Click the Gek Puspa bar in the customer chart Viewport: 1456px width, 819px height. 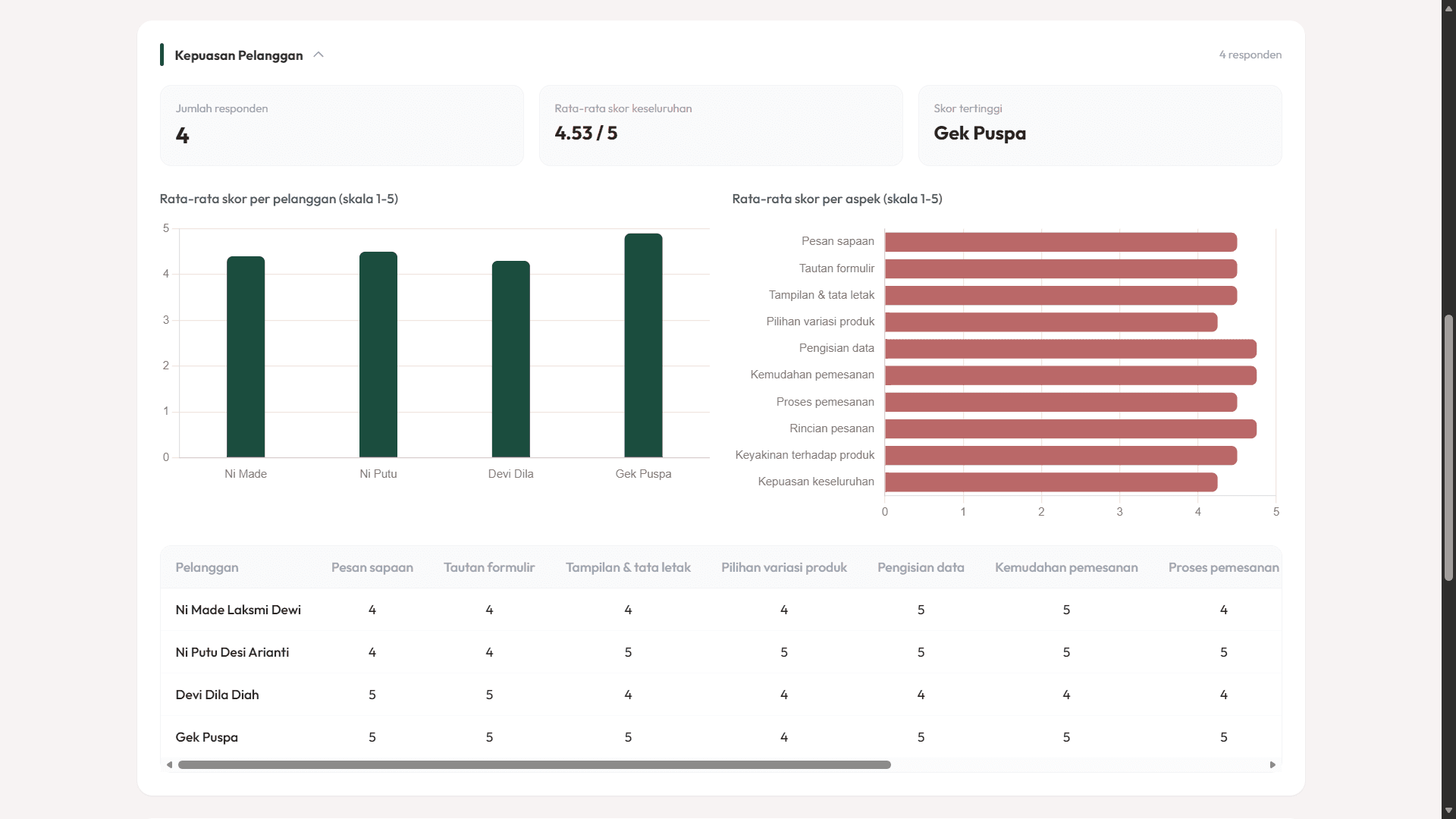644,345
